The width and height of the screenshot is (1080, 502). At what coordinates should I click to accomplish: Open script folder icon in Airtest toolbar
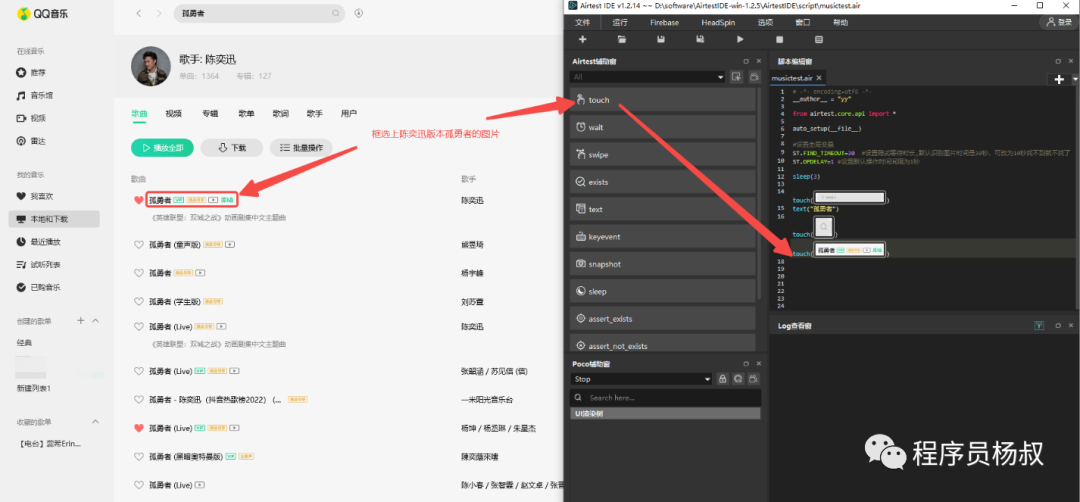pyautogui.click(x=622, y=39)
